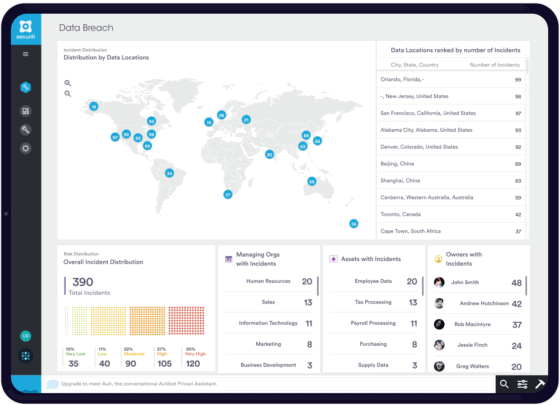560x405 pixels.
Task: Click the hammer icon in bottom bar
Action: pyautogui.click(x=540, y=384)
